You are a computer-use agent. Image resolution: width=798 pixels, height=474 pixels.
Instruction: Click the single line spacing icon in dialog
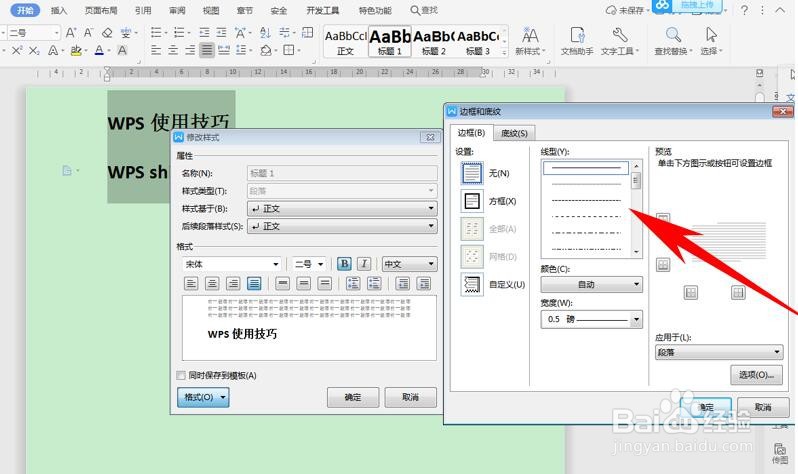[x=282, y=284]
